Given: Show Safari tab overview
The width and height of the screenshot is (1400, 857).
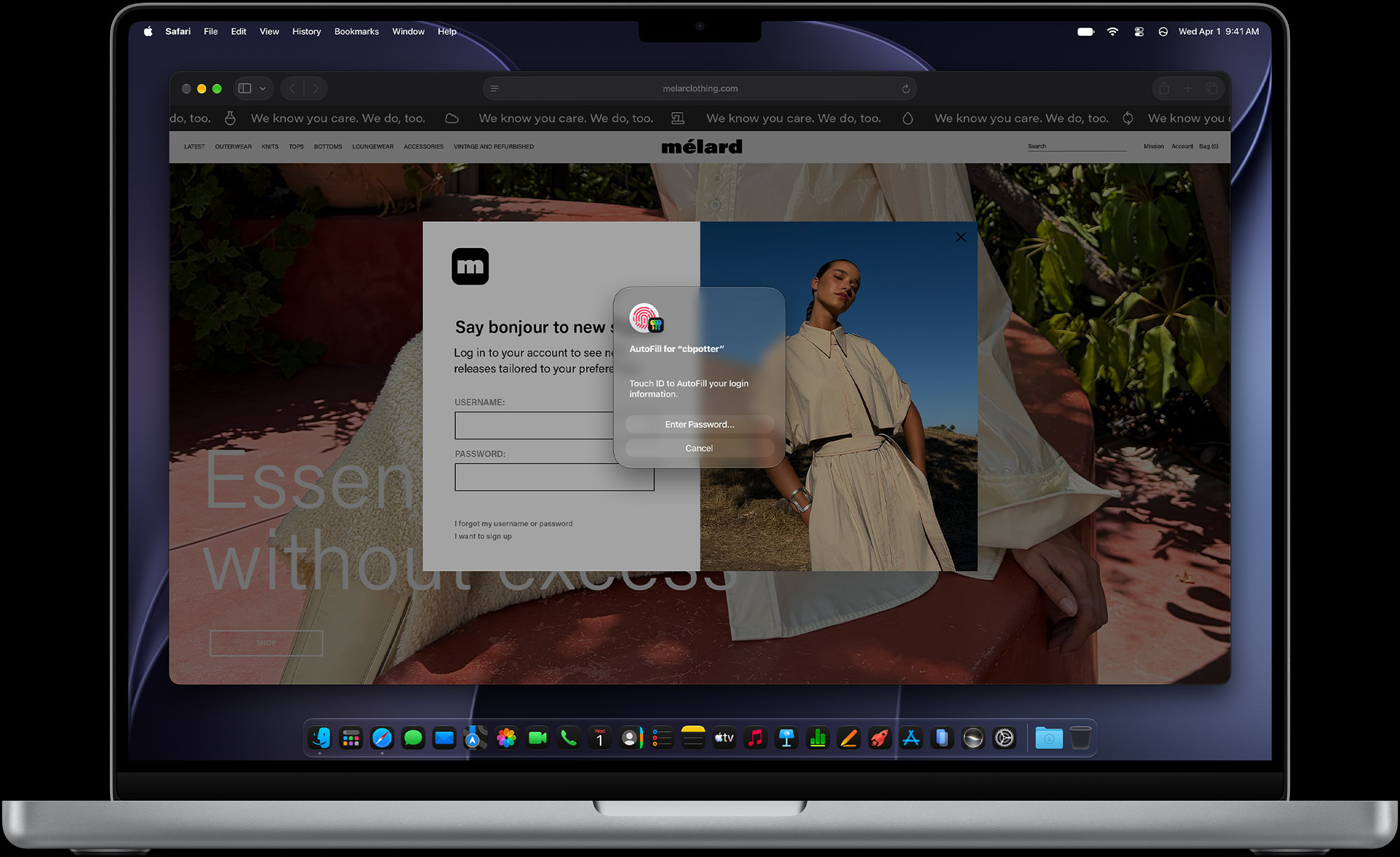Looking at the screenshot, I should click(x=1211, y=89).
